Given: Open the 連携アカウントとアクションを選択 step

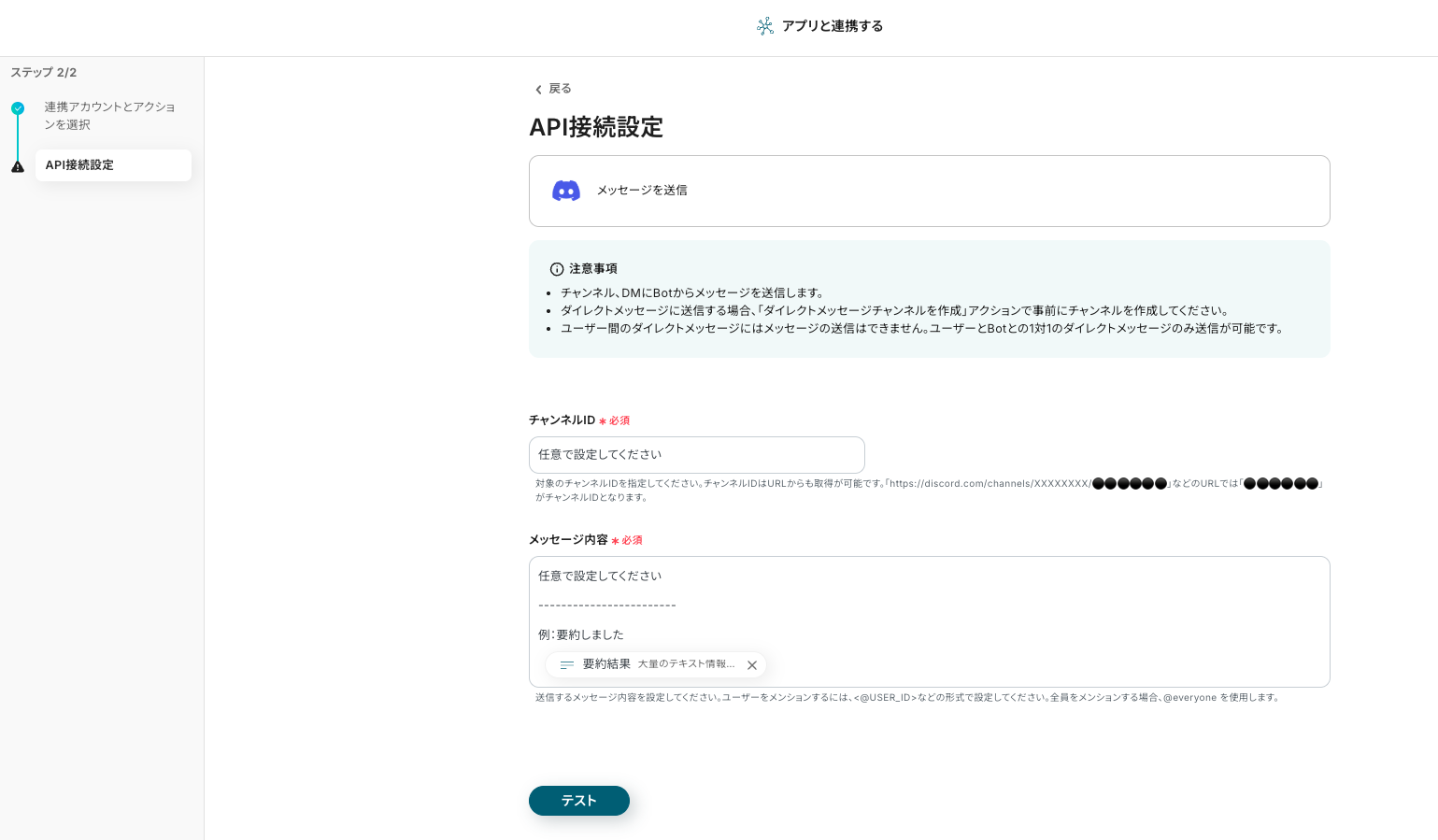Looking at the screenshot, I should click(x=109, y=116).
